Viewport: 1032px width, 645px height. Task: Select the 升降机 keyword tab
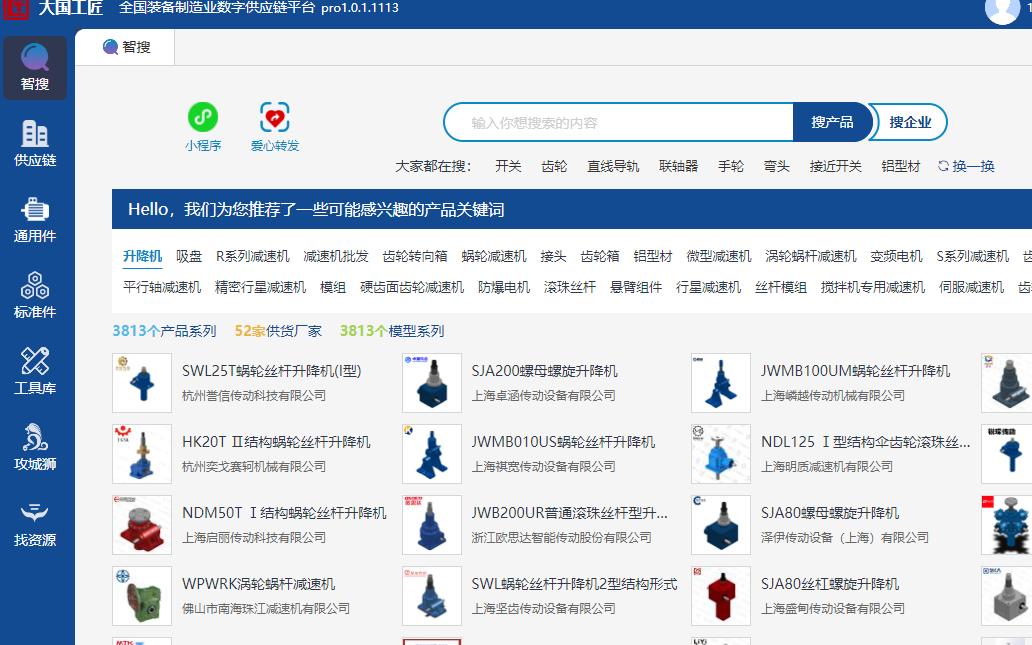point(142,256)
